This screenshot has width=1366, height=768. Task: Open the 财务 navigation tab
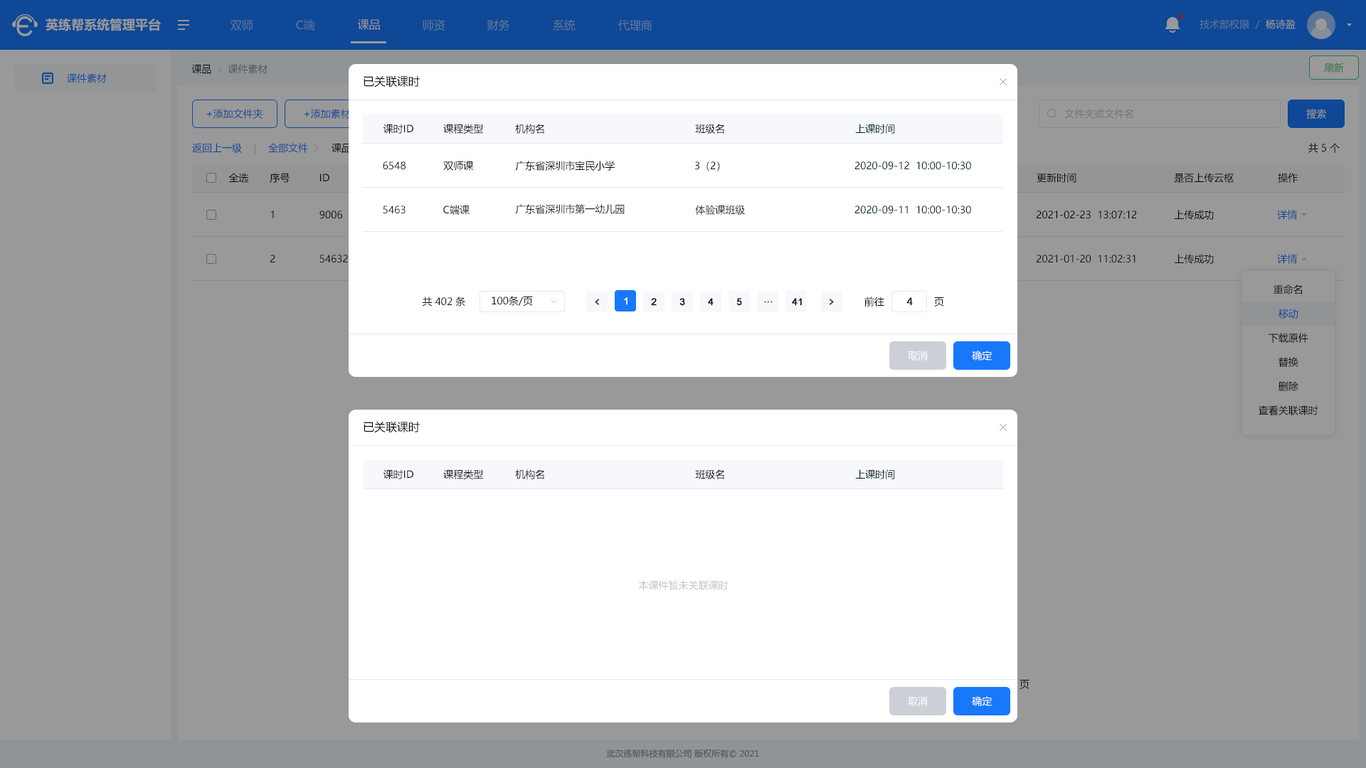[498, 25]
